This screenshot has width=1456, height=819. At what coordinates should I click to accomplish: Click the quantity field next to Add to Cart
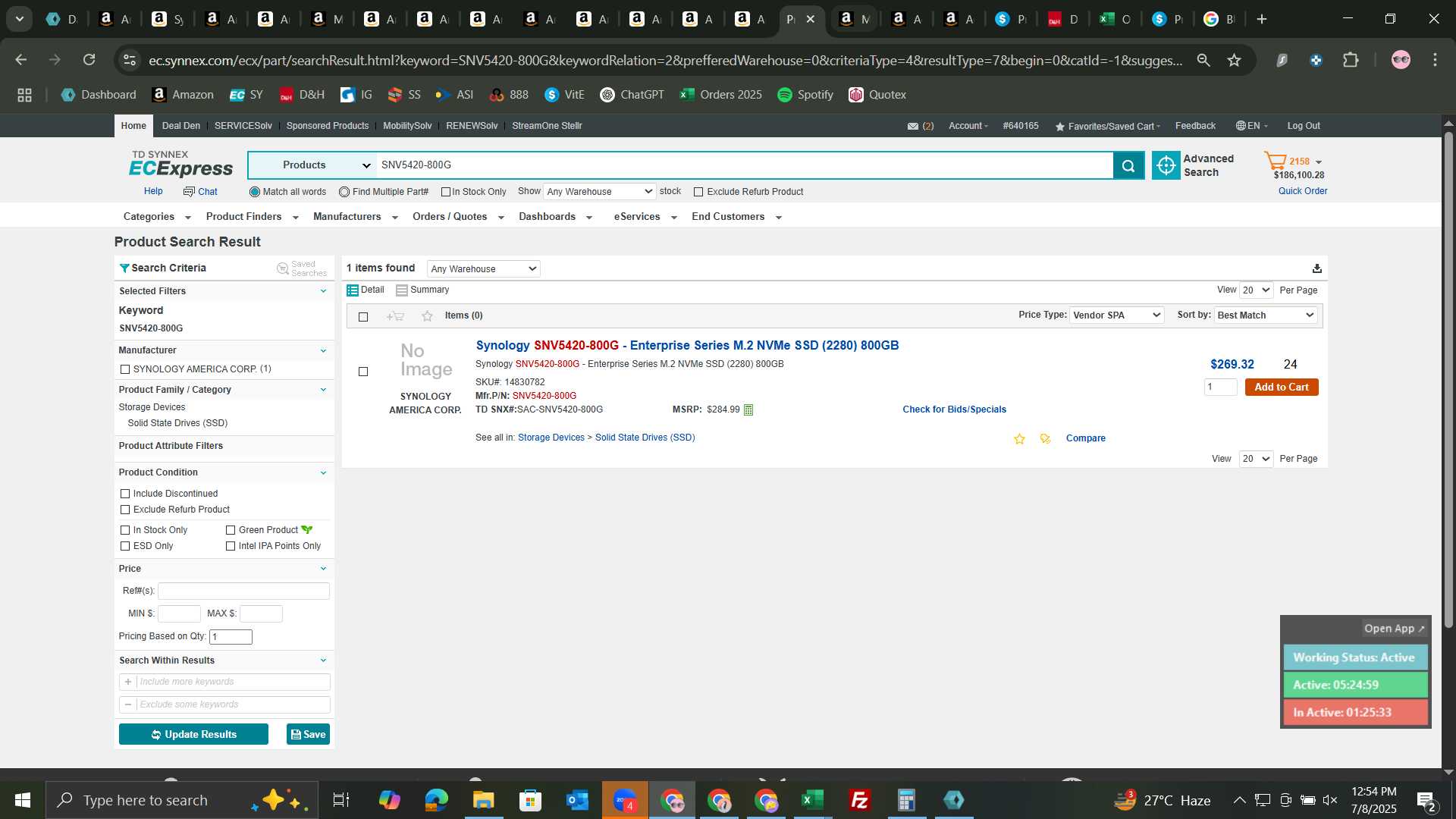[1221, 388]
